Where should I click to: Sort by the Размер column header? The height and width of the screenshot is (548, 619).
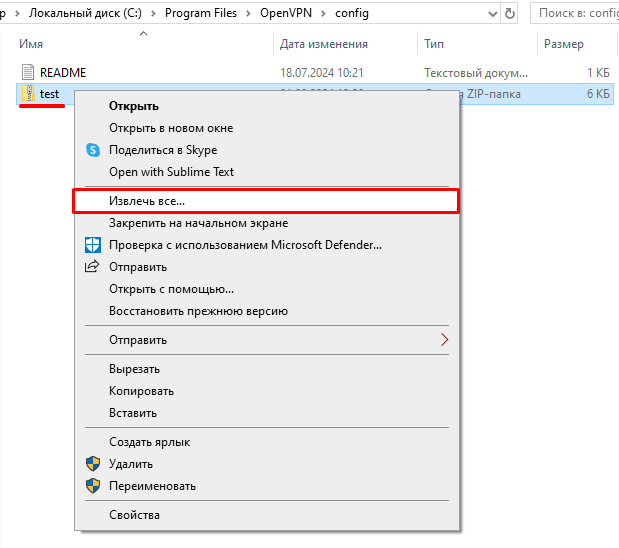tap(563, 44)
